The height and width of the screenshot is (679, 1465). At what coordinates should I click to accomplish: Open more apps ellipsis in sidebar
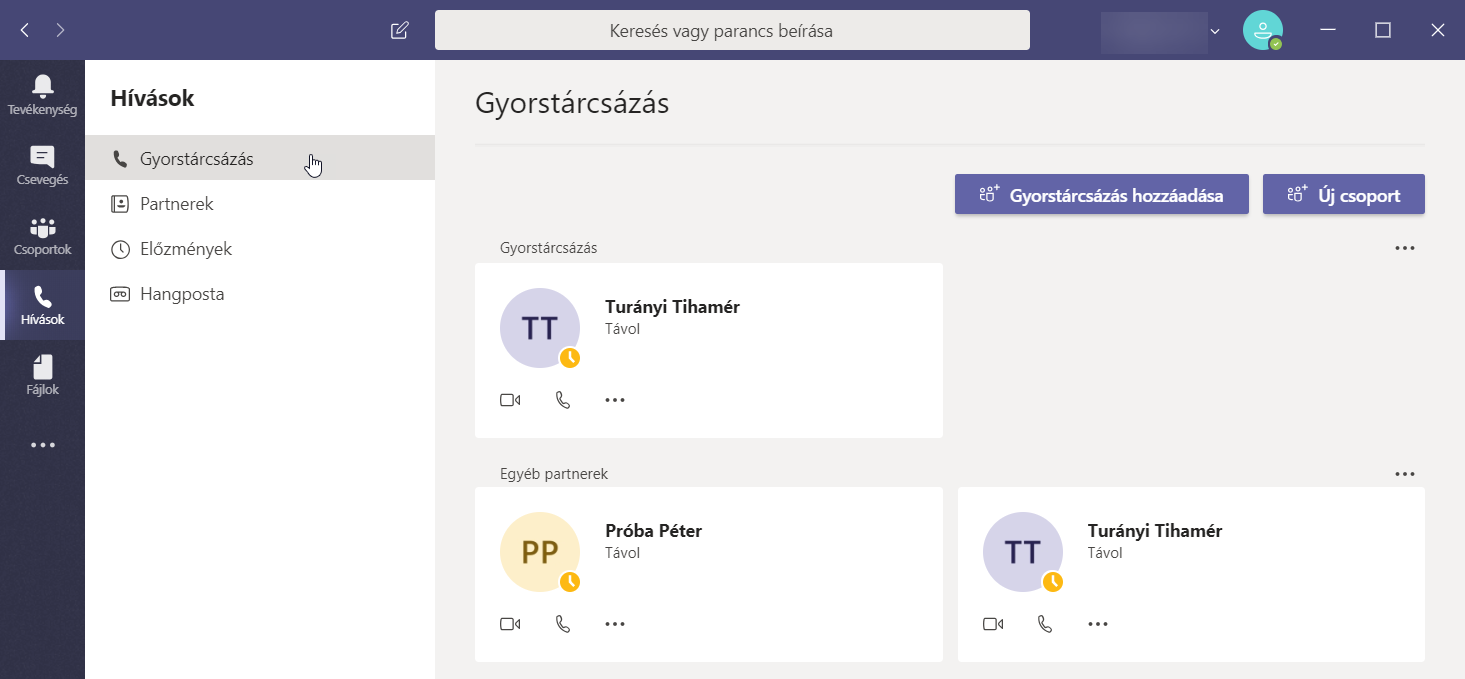[x=42, y=445]
